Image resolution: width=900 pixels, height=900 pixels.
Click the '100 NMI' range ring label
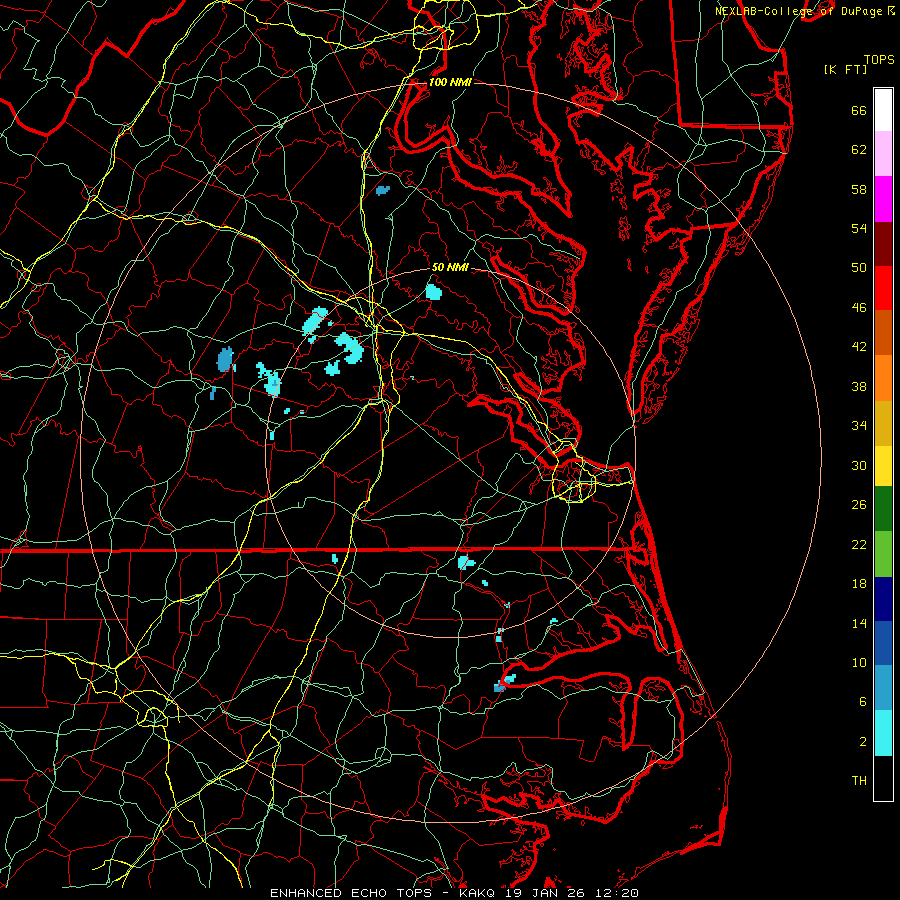(x=450, y=82)
